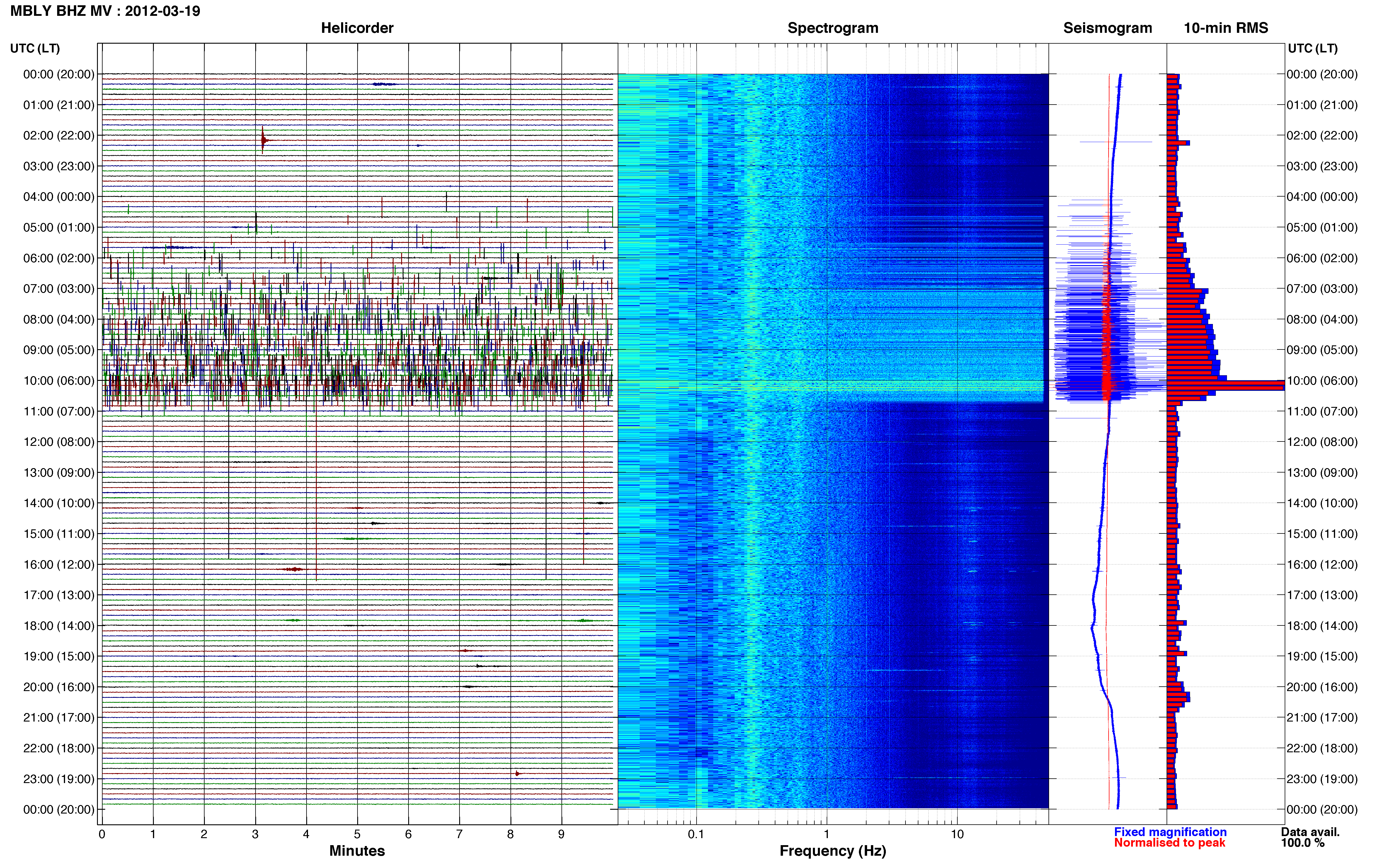Select the Helicorder panel heading

click(x=357, y=28)
